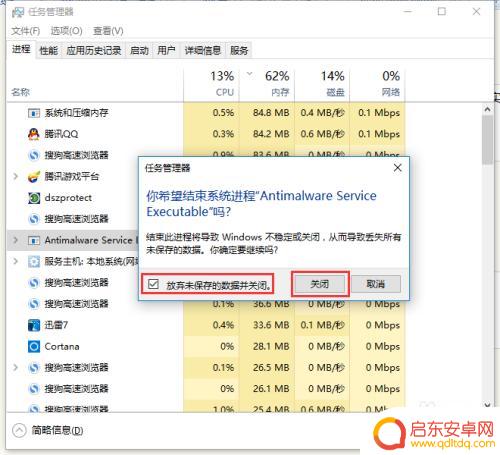Switch to the 详细信息 tab

tap(203, 51)
